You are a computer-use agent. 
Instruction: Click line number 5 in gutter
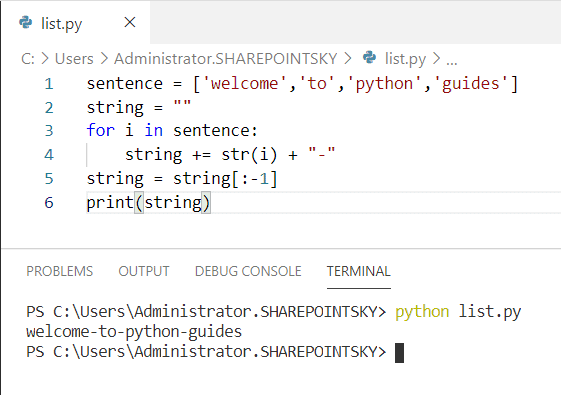click(49, 179)
